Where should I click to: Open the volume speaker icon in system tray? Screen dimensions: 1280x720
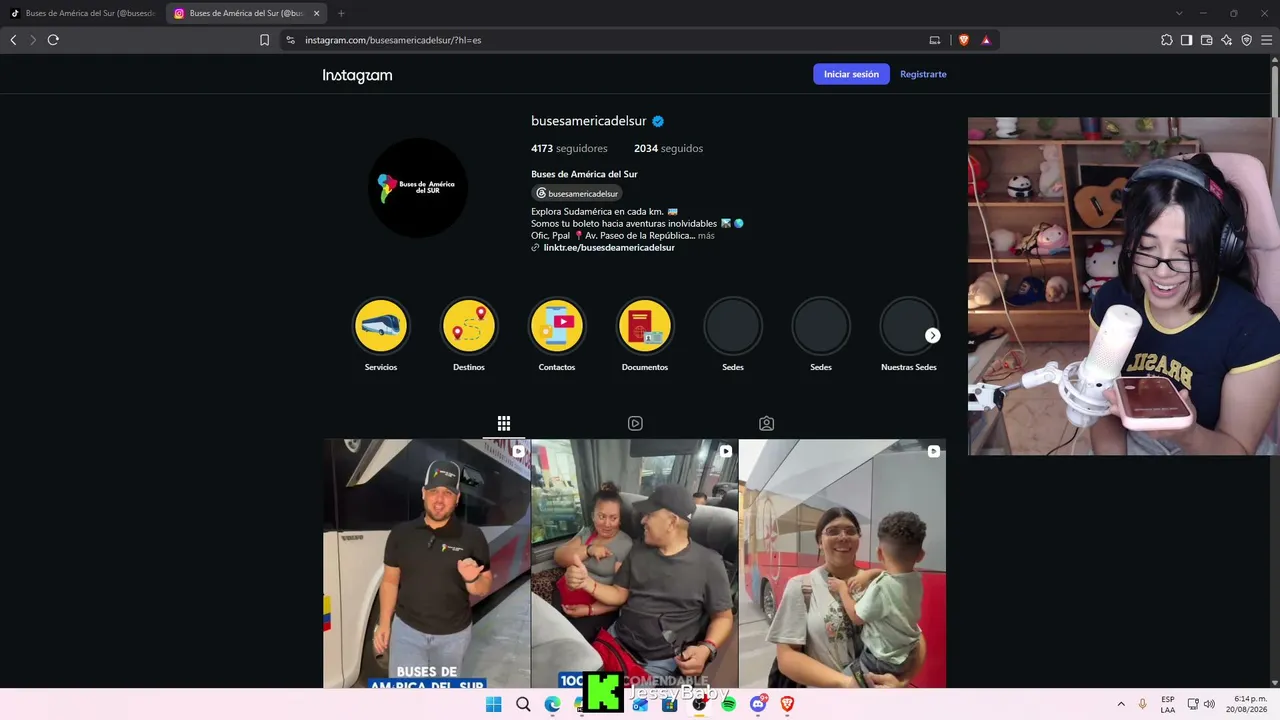tap(1209, 704)
